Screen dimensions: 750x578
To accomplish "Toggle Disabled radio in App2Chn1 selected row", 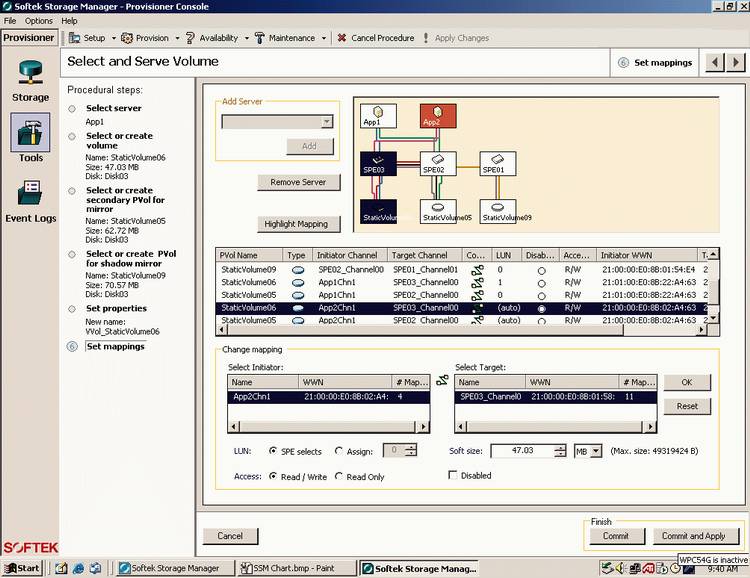I will click(541, 309).
